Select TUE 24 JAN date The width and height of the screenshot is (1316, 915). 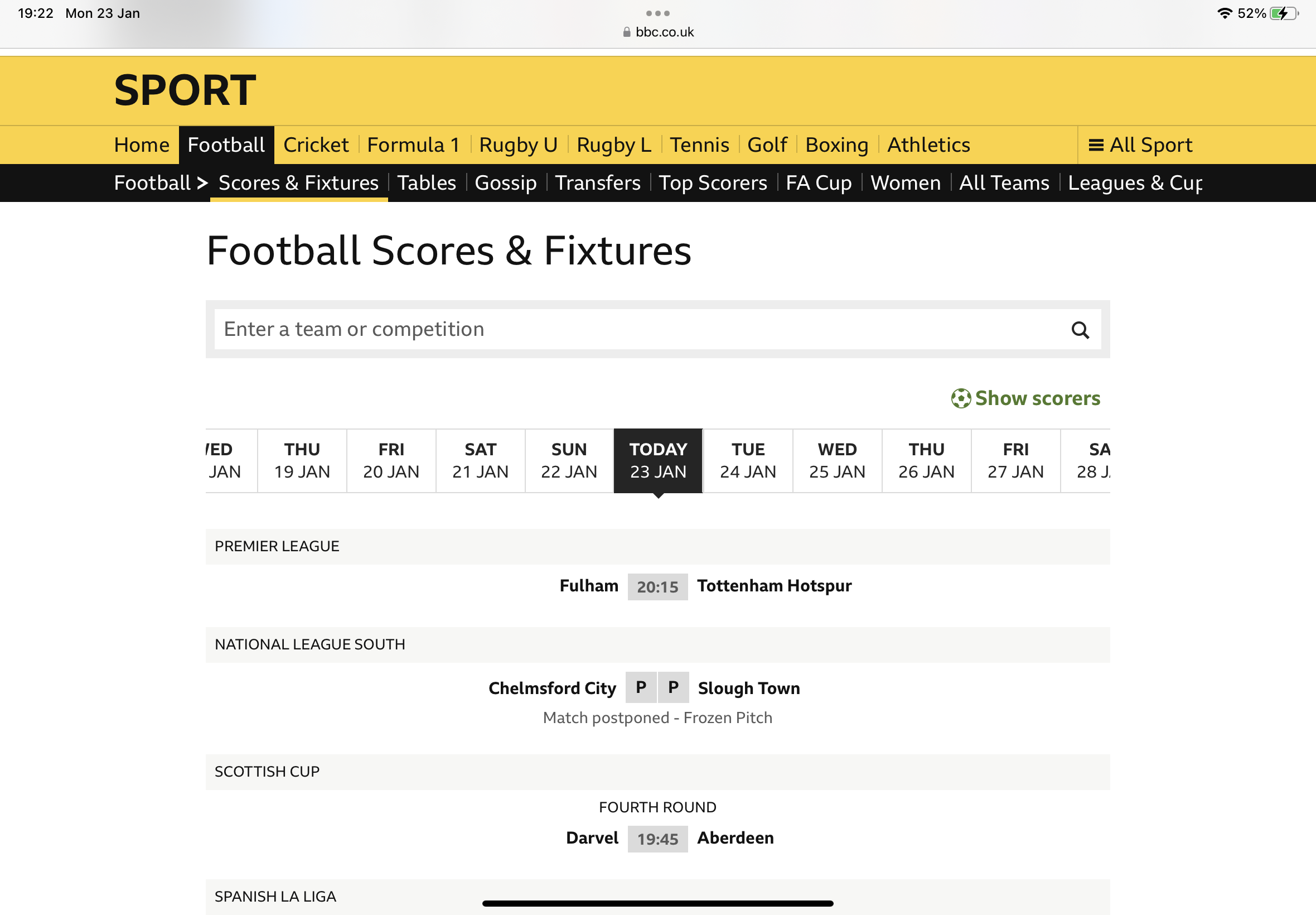(x=748, y=460)
